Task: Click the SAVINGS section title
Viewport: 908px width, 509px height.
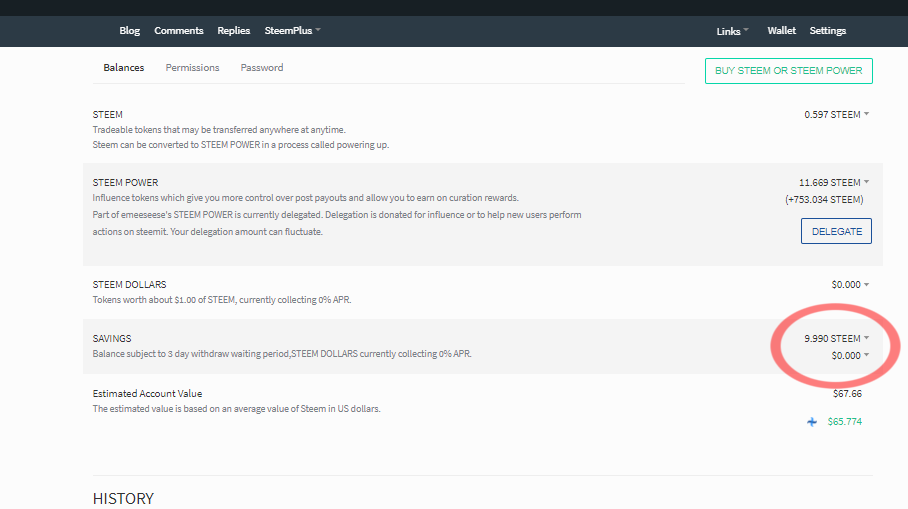Action: click(x=112, y=339)
